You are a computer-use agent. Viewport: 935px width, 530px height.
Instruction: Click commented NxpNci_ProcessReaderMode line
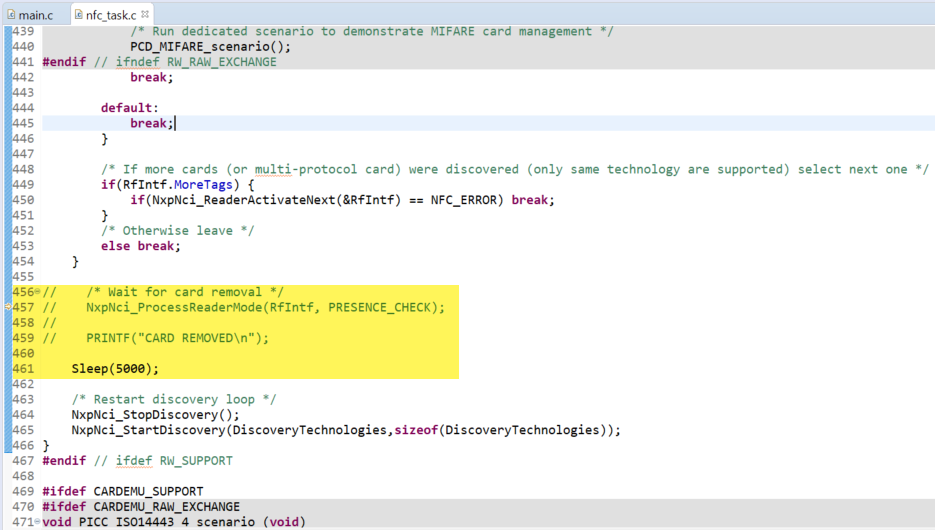(265, 308)
